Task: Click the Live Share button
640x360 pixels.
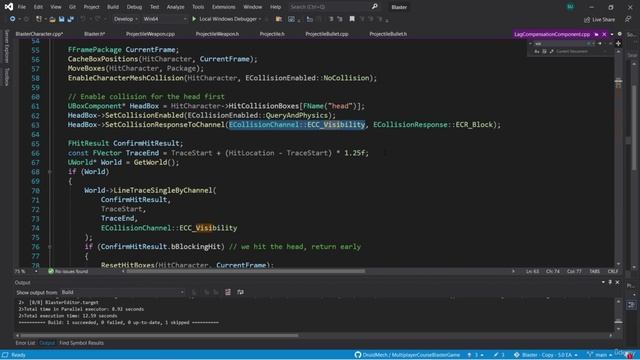Action: click(599, 19)
